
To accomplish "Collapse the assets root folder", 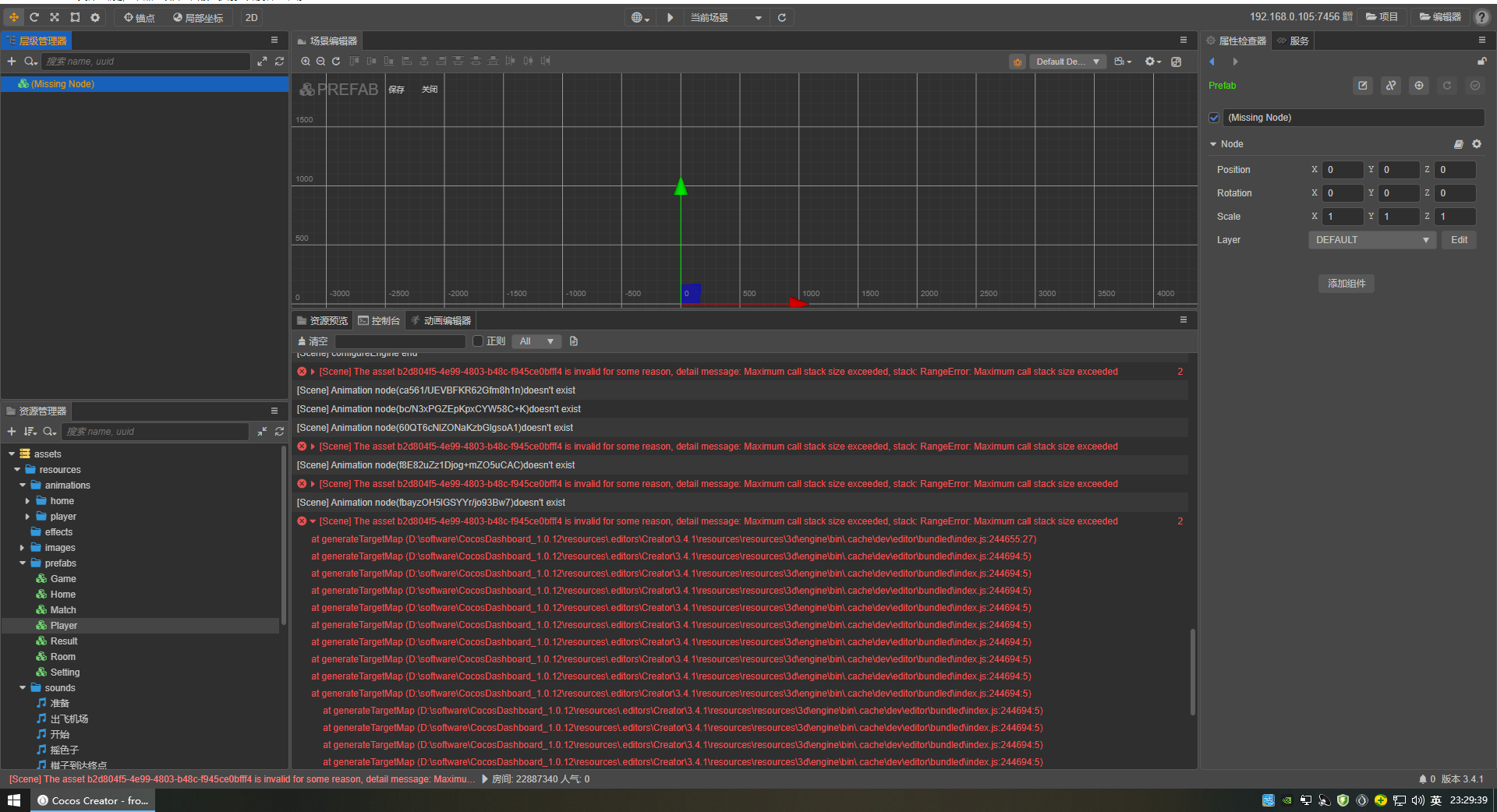I will (x=12, y=454).
